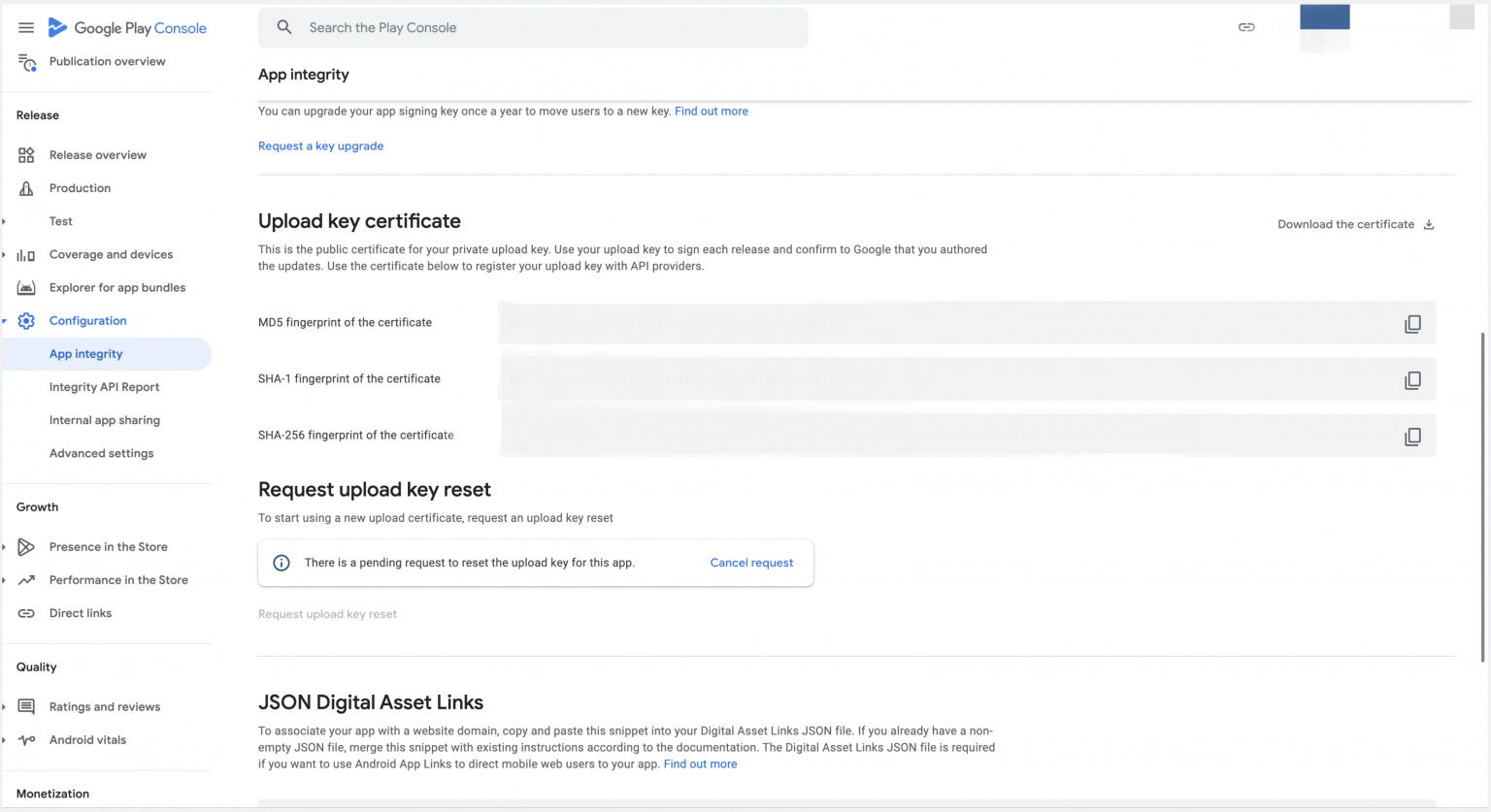Click the Configuration gear icon
Screen dimensions: 1491x812
pos(26,321)
